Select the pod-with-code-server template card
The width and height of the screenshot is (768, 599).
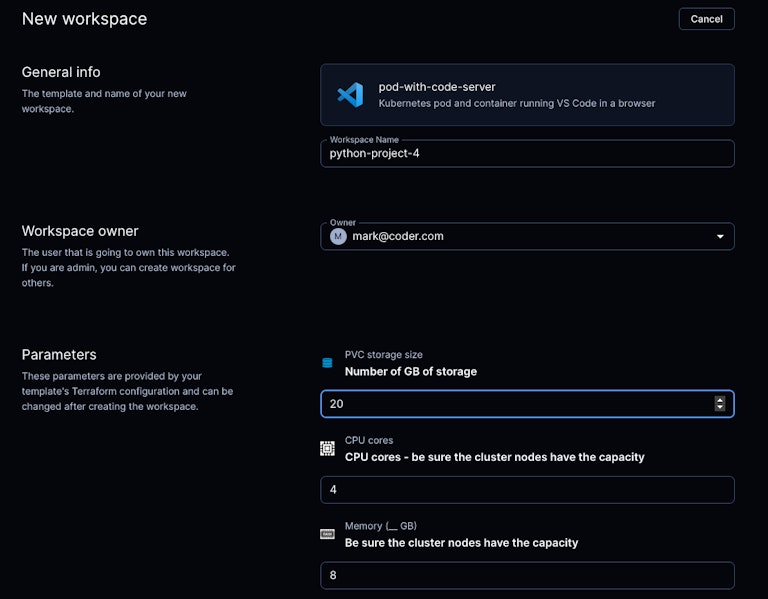pos(527,95)
